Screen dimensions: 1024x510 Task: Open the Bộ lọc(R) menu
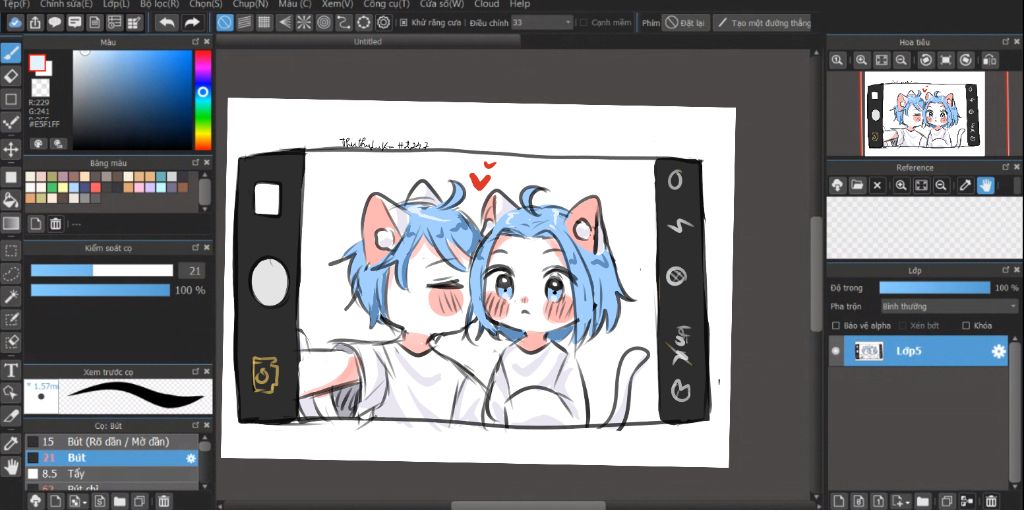tap(160, 4)
